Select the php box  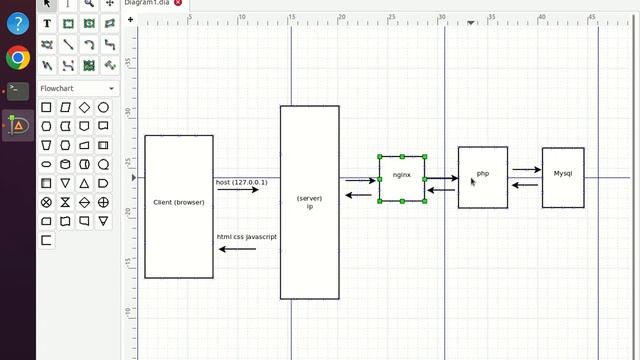tap(483, 178)
